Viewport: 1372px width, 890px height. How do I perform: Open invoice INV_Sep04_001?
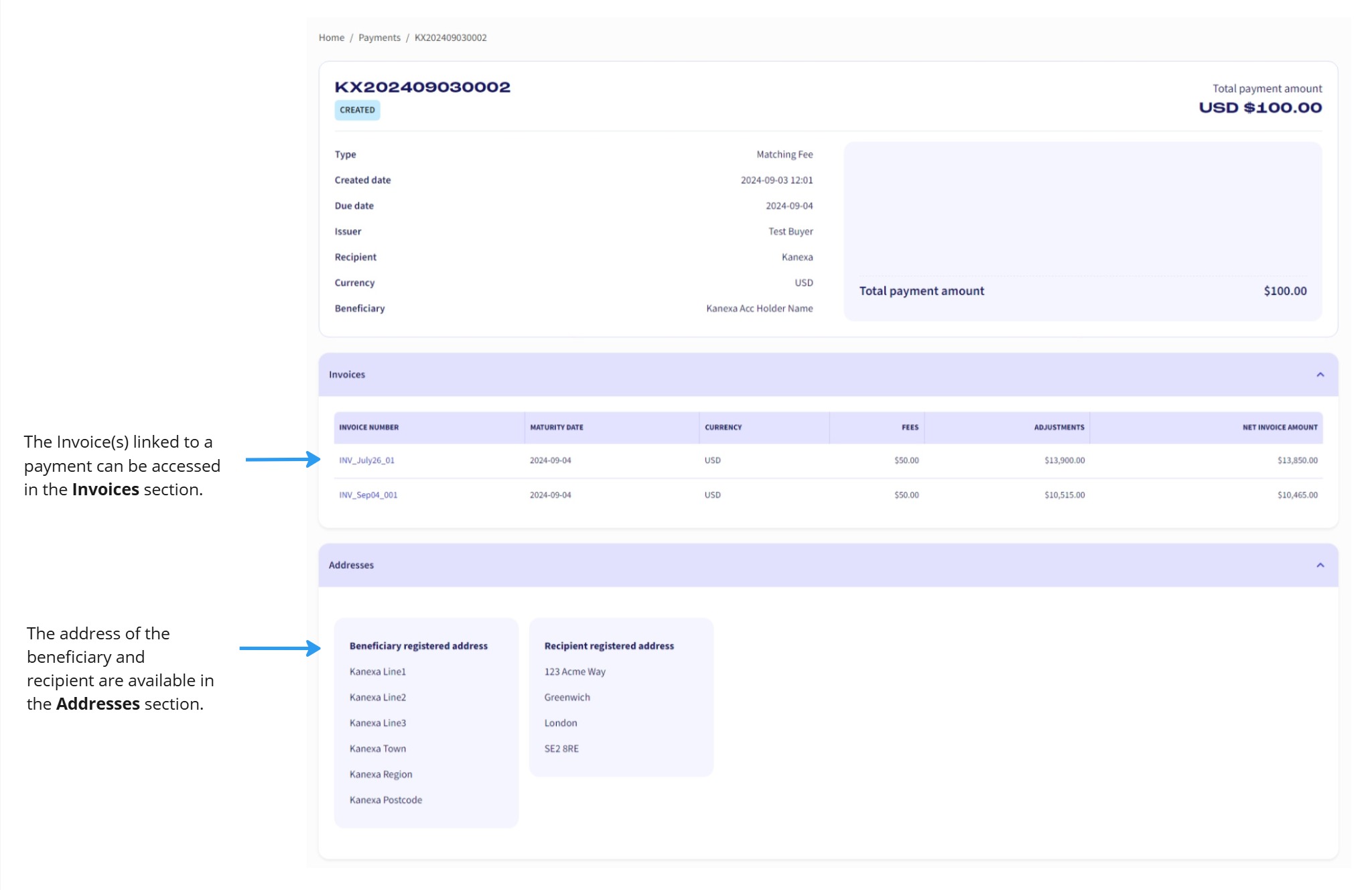[368, 495]
